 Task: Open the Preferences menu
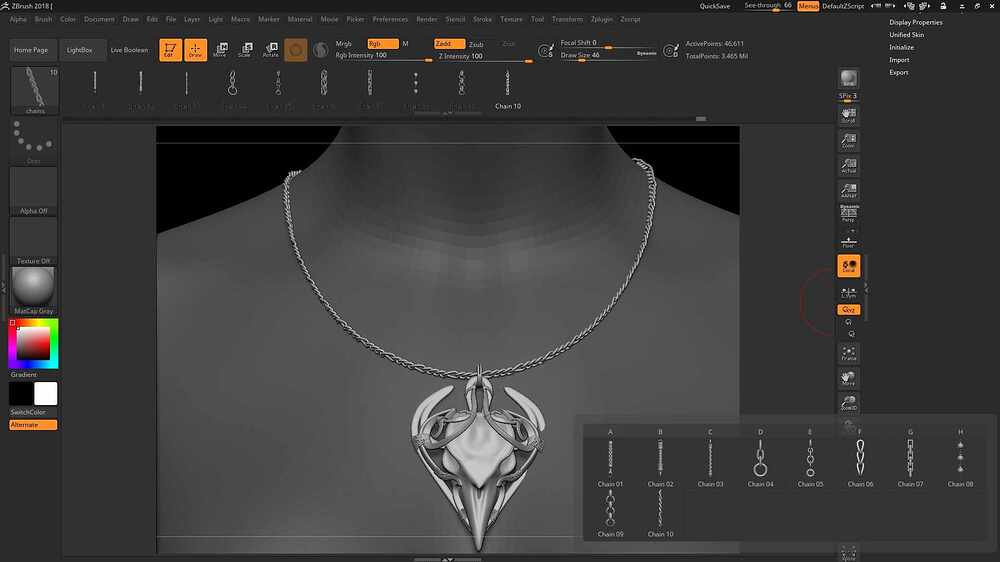tap(390, 19)
